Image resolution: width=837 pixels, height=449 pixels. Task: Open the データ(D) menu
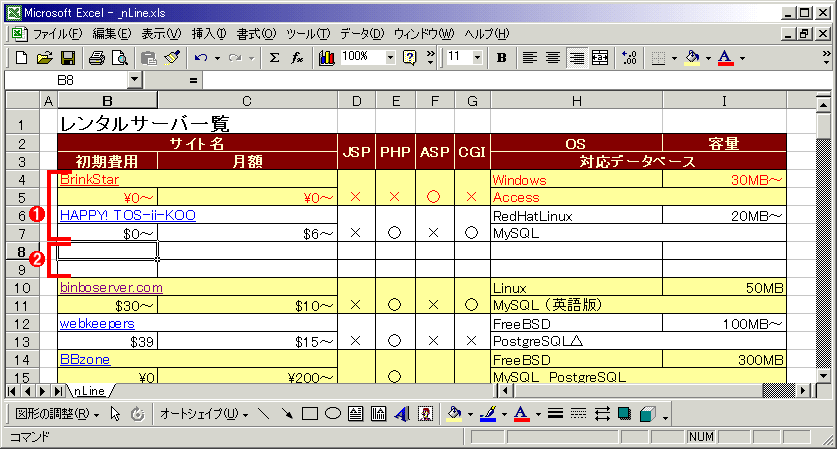coord(362,34)
